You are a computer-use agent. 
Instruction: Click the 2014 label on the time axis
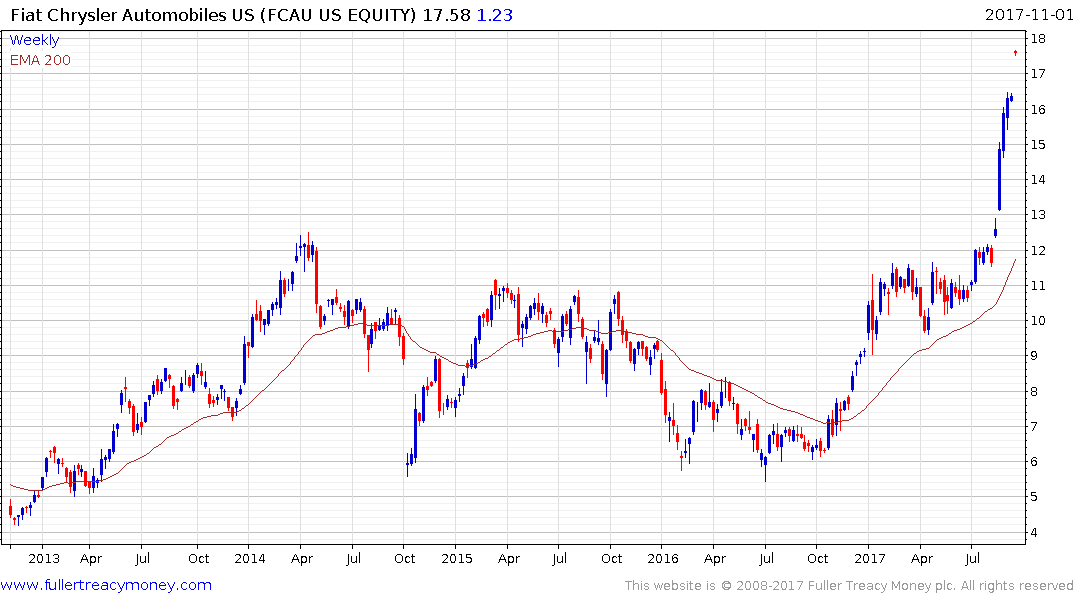250,558
